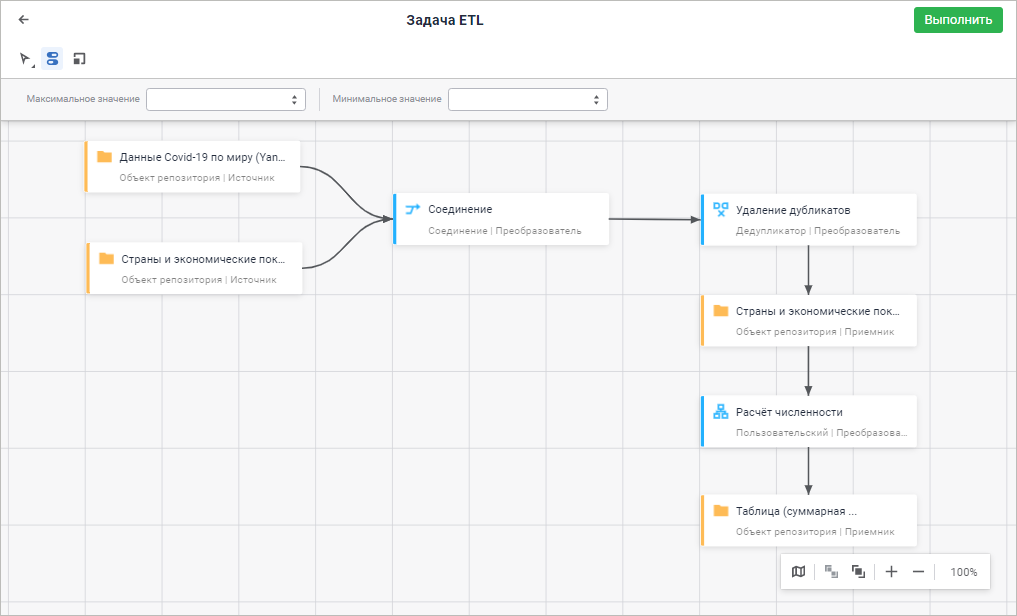
Task: Click the send to back icon
Action: pos(831,572)
